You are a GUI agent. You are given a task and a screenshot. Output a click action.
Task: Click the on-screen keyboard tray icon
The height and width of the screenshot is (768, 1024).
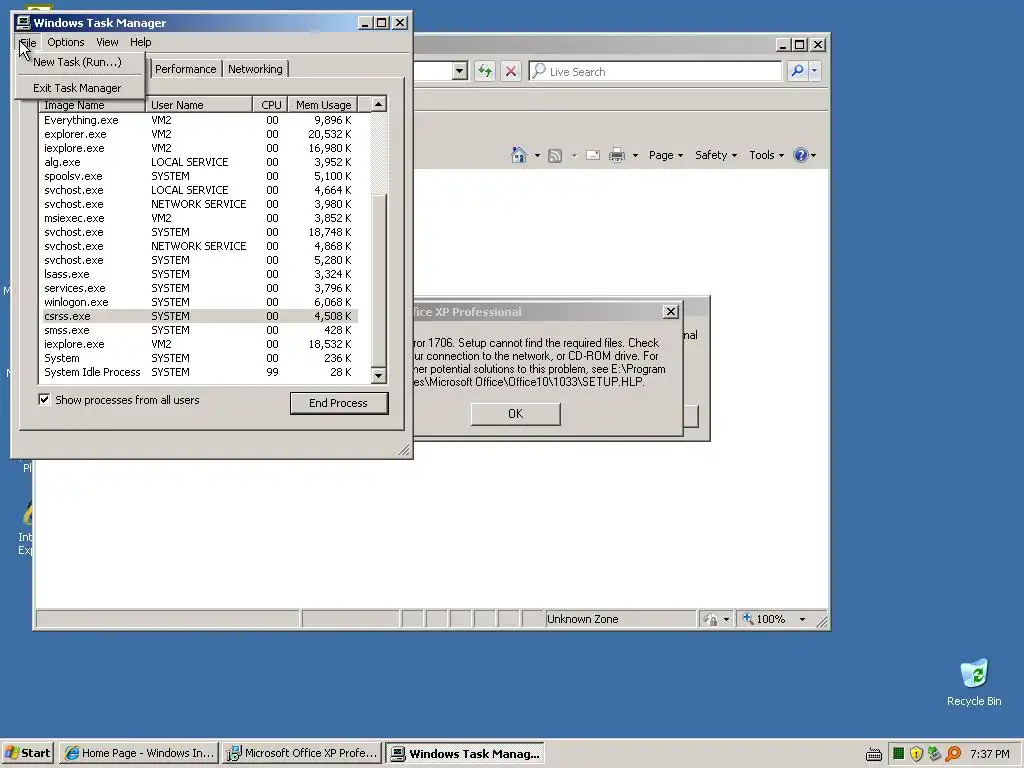pyautogui.click(x=874, y=754)
